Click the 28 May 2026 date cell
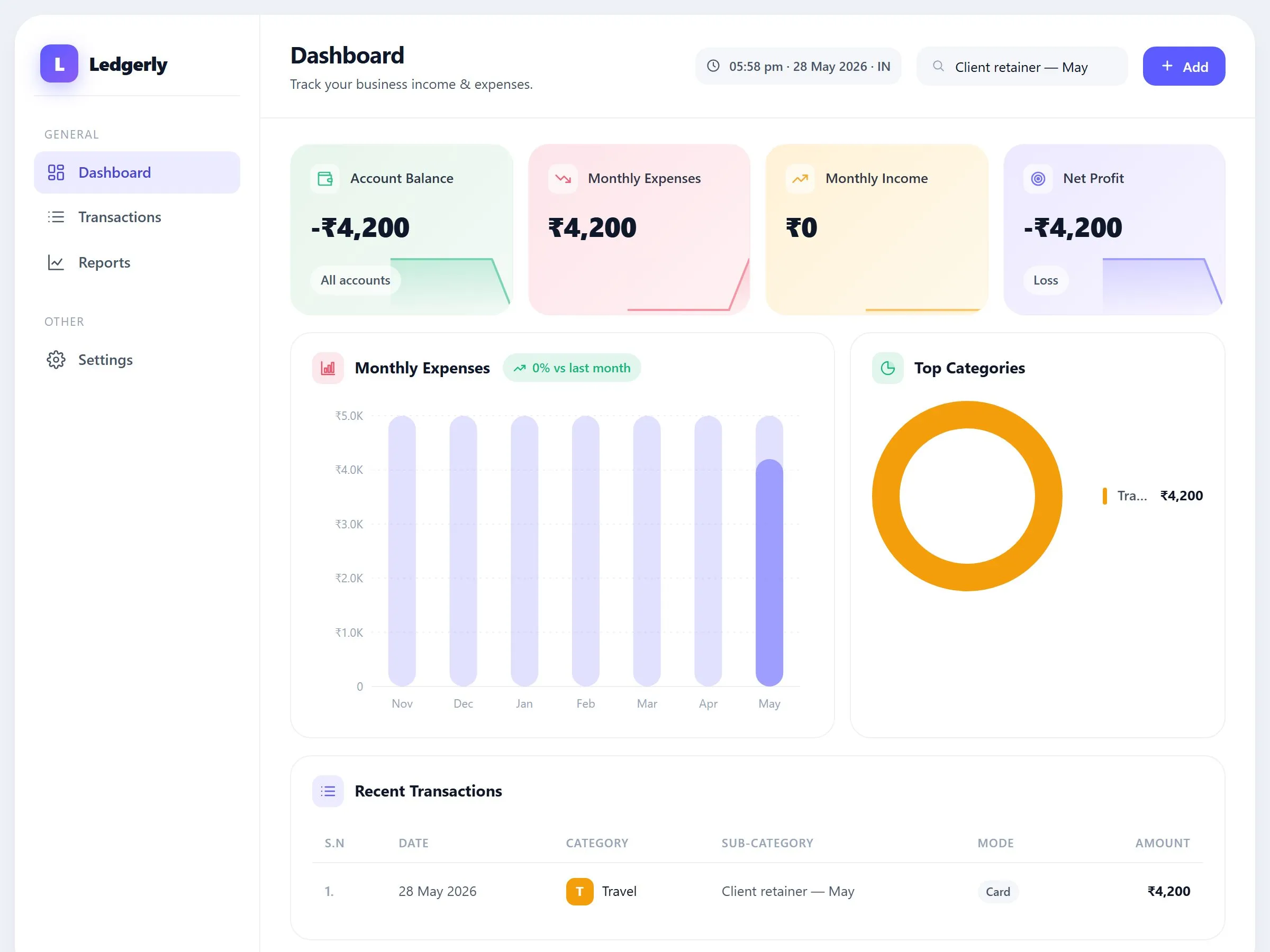This screenshot has width=1270, height=952. point(438,892)
